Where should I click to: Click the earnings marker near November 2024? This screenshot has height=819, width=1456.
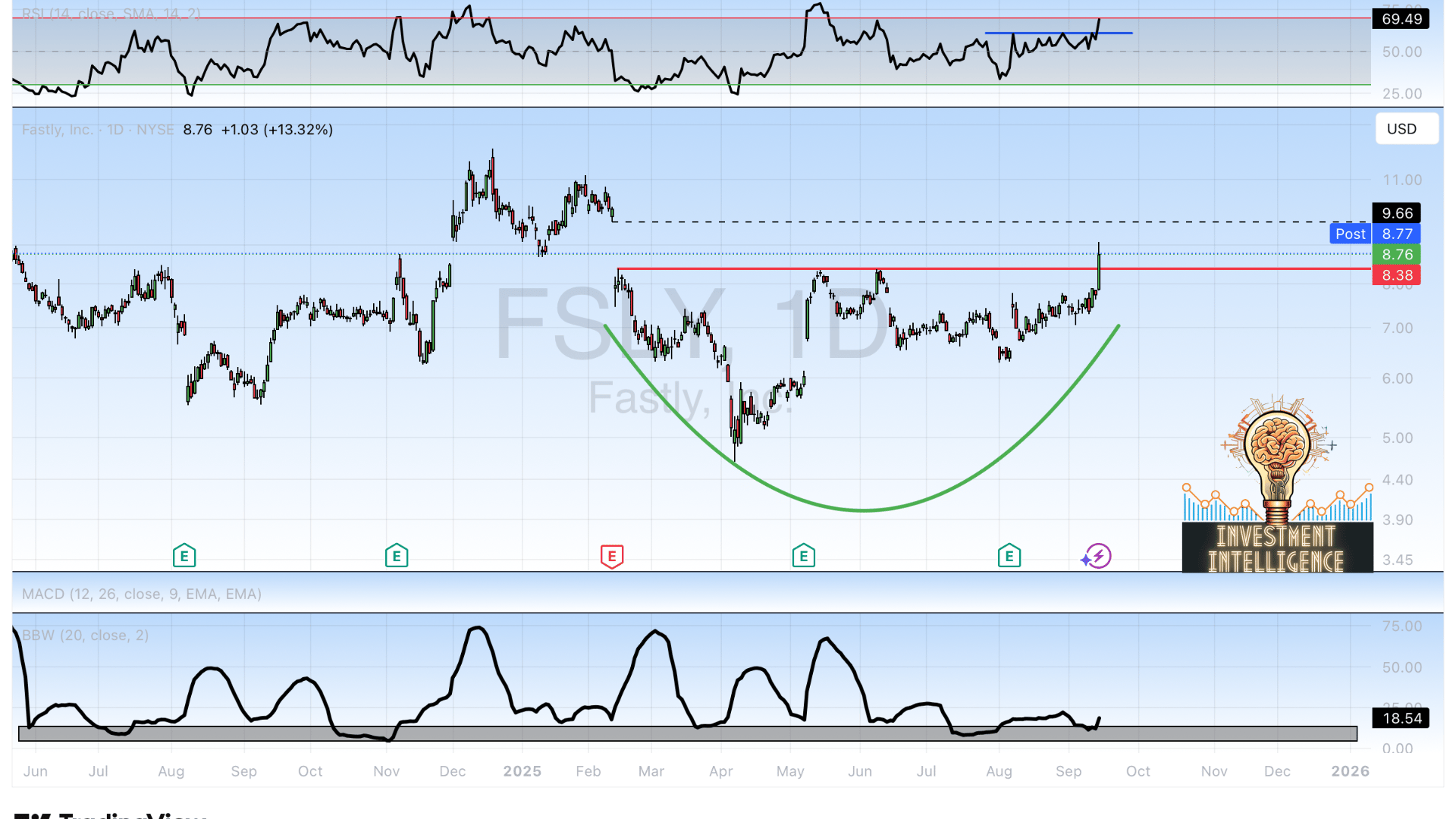(397, 556)
